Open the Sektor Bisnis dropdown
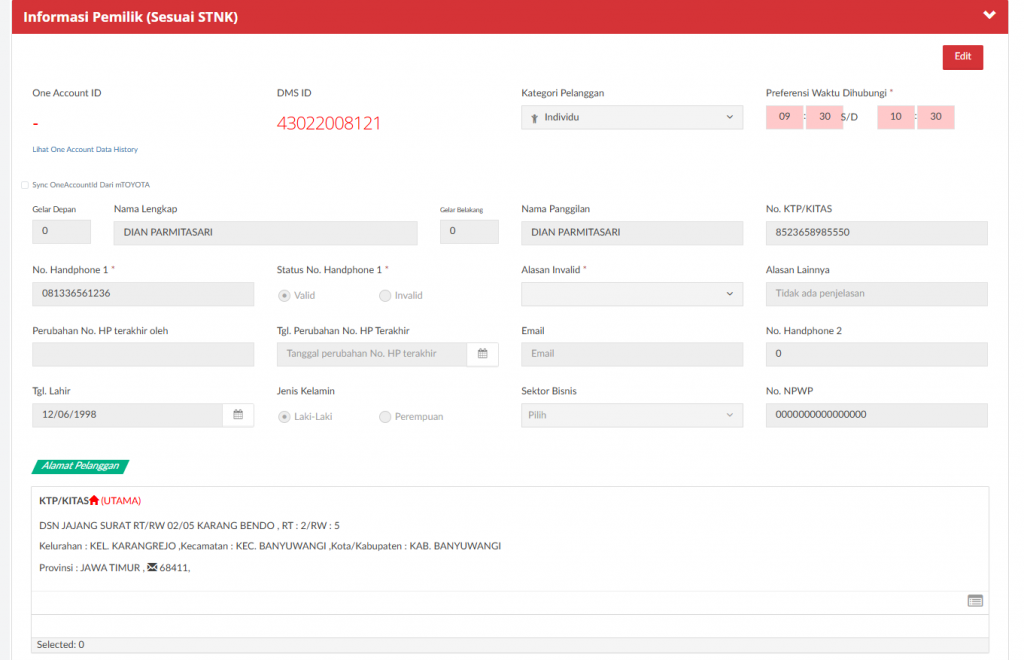 (631, 415)
